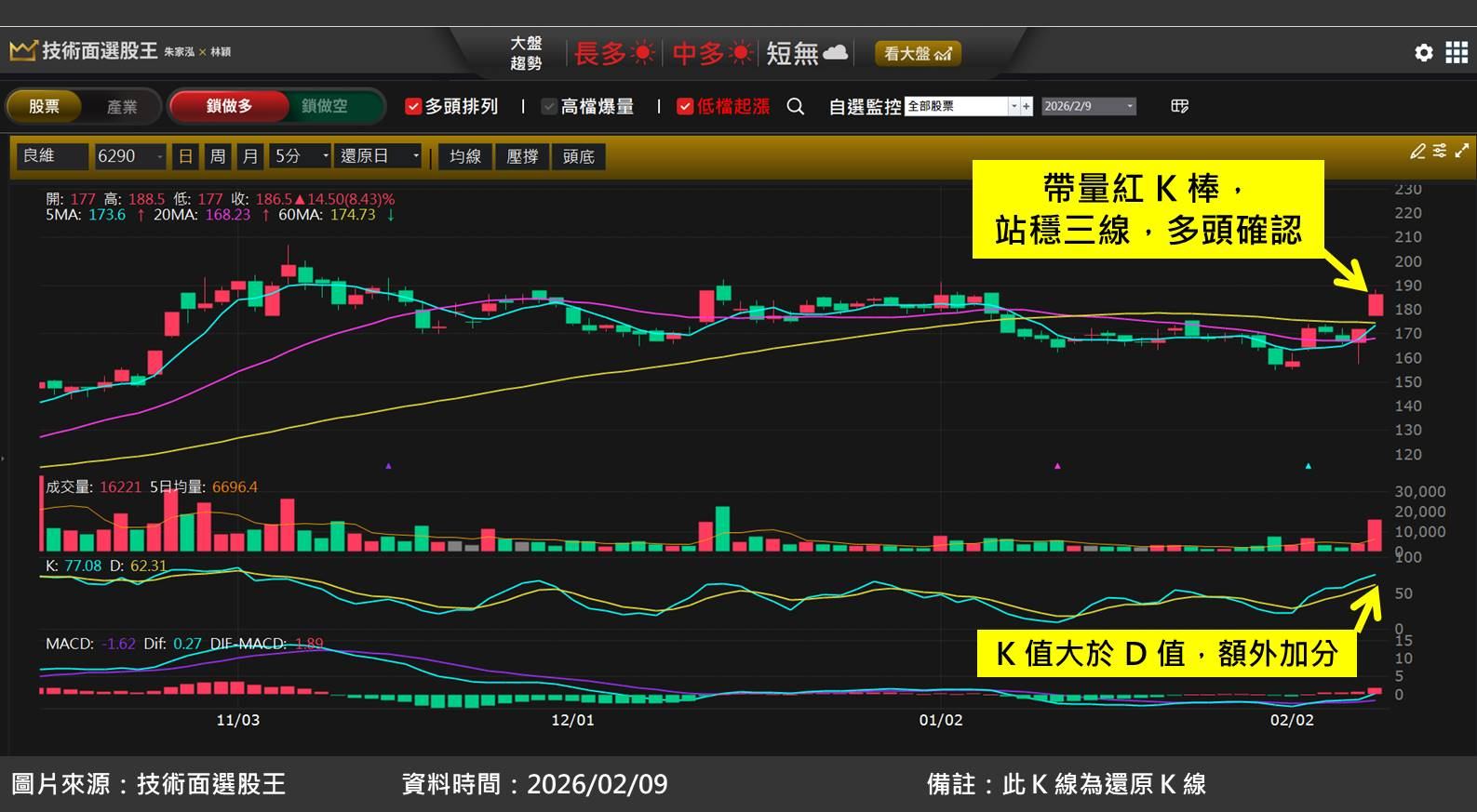Click the Dif: 0.27 value

(x=172, y=644)
